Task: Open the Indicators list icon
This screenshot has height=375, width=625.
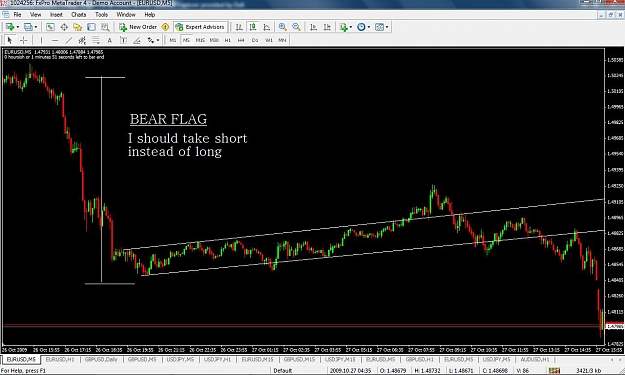Action: coord(344,27)
